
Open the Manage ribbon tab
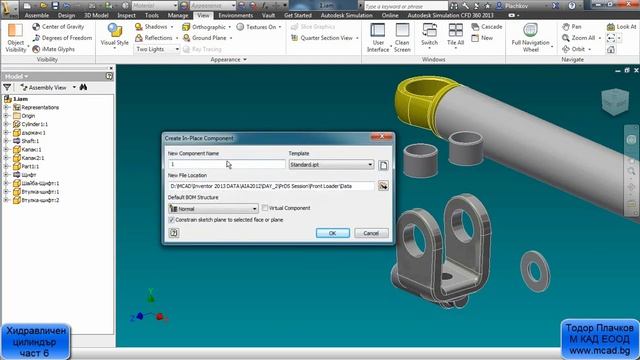tap(178, 16)
